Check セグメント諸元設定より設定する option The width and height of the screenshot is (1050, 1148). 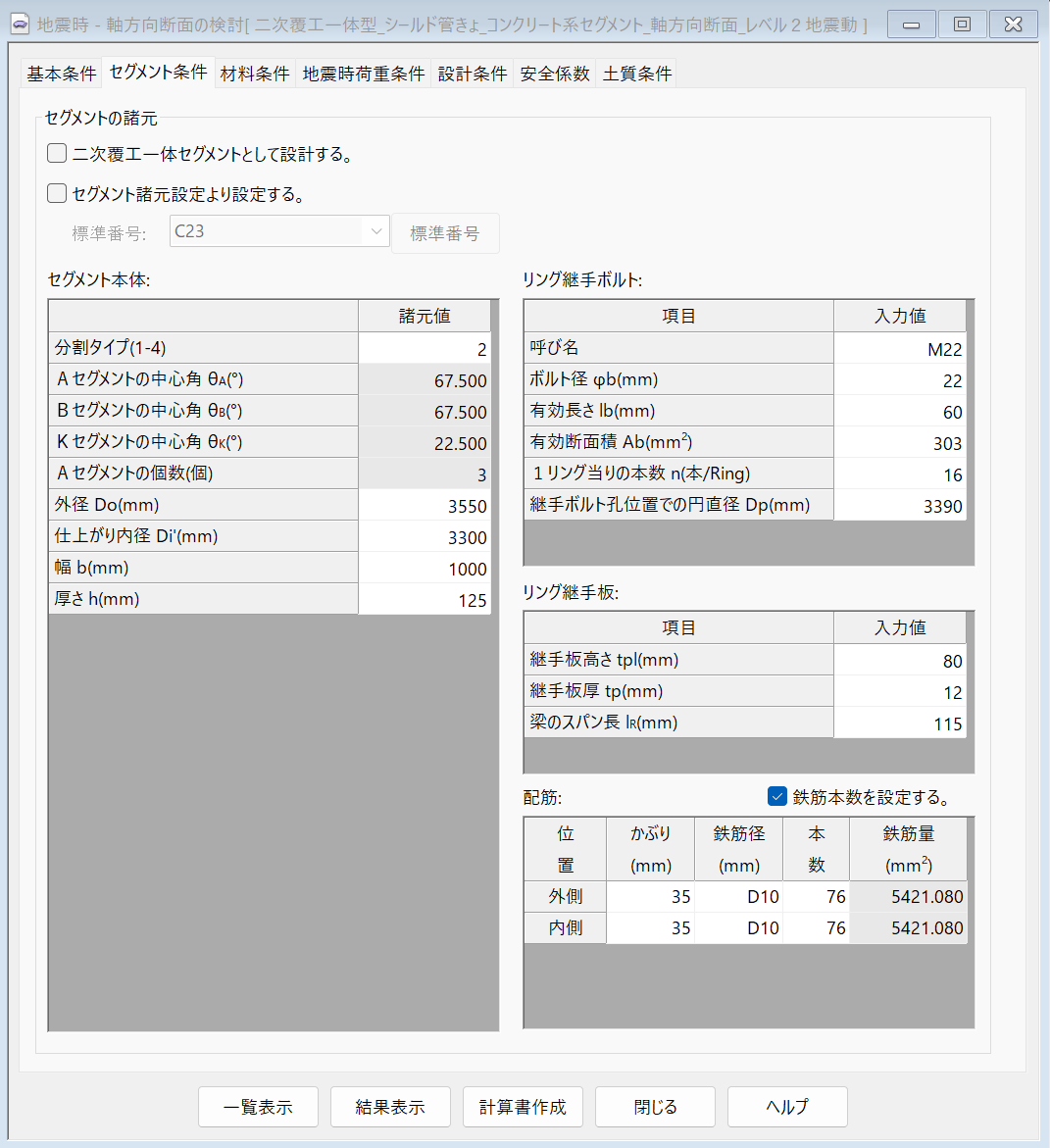click(58, 193)
